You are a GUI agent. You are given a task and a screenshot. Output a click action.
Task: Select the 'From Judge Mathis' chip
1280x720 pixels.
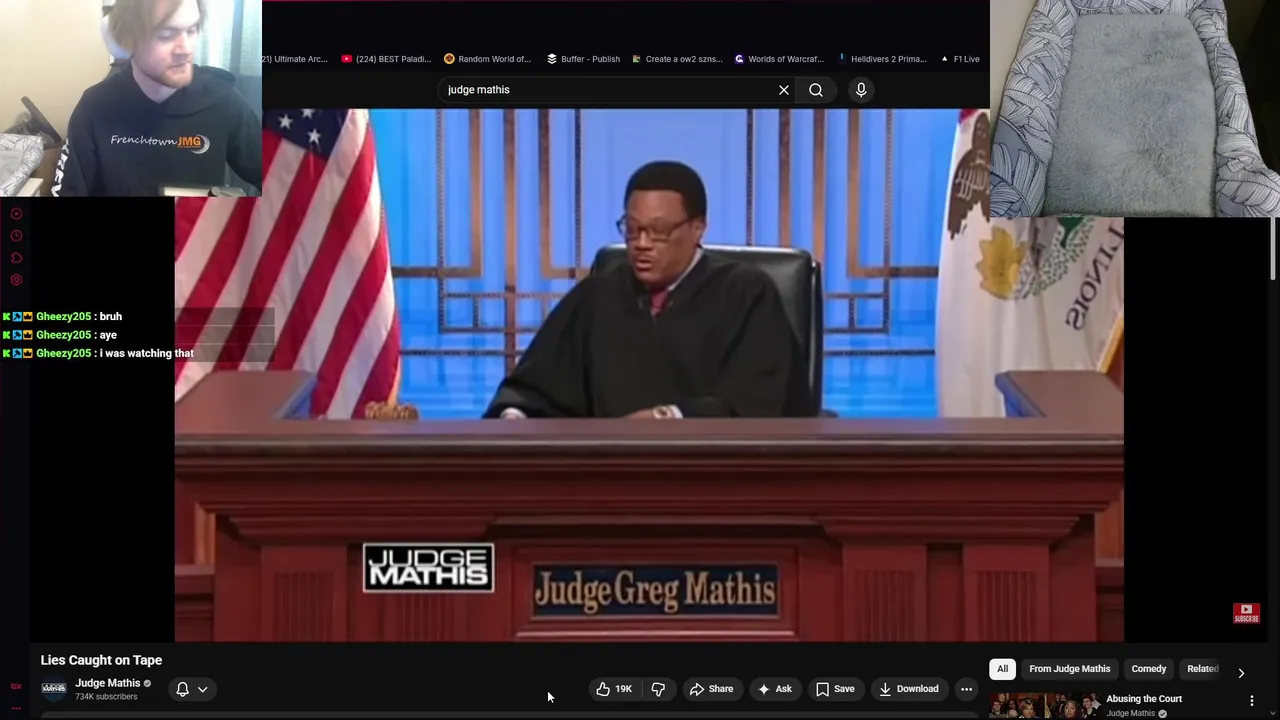[x=1069, y=669]
